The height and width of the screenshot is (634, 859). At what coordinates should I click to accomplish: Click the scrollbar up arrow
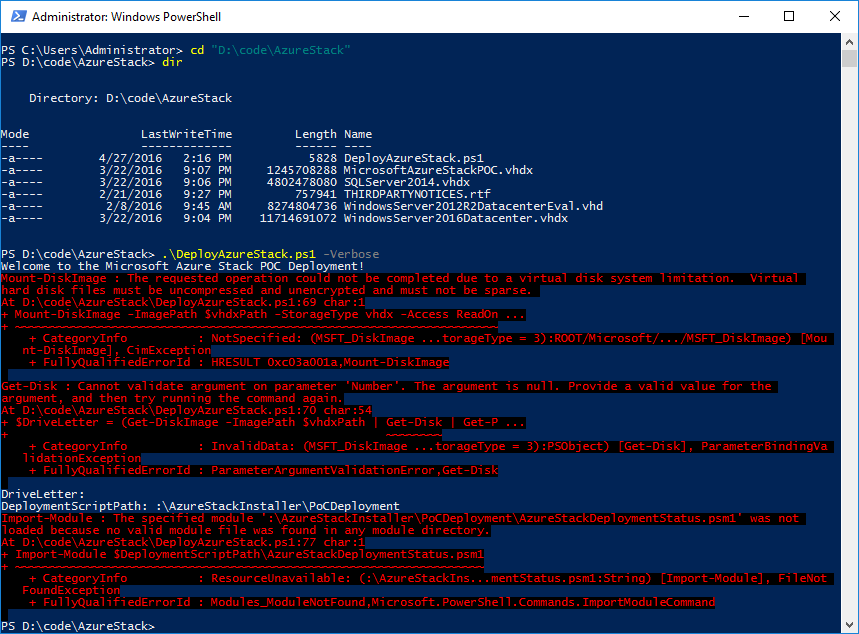click(849, 40)
